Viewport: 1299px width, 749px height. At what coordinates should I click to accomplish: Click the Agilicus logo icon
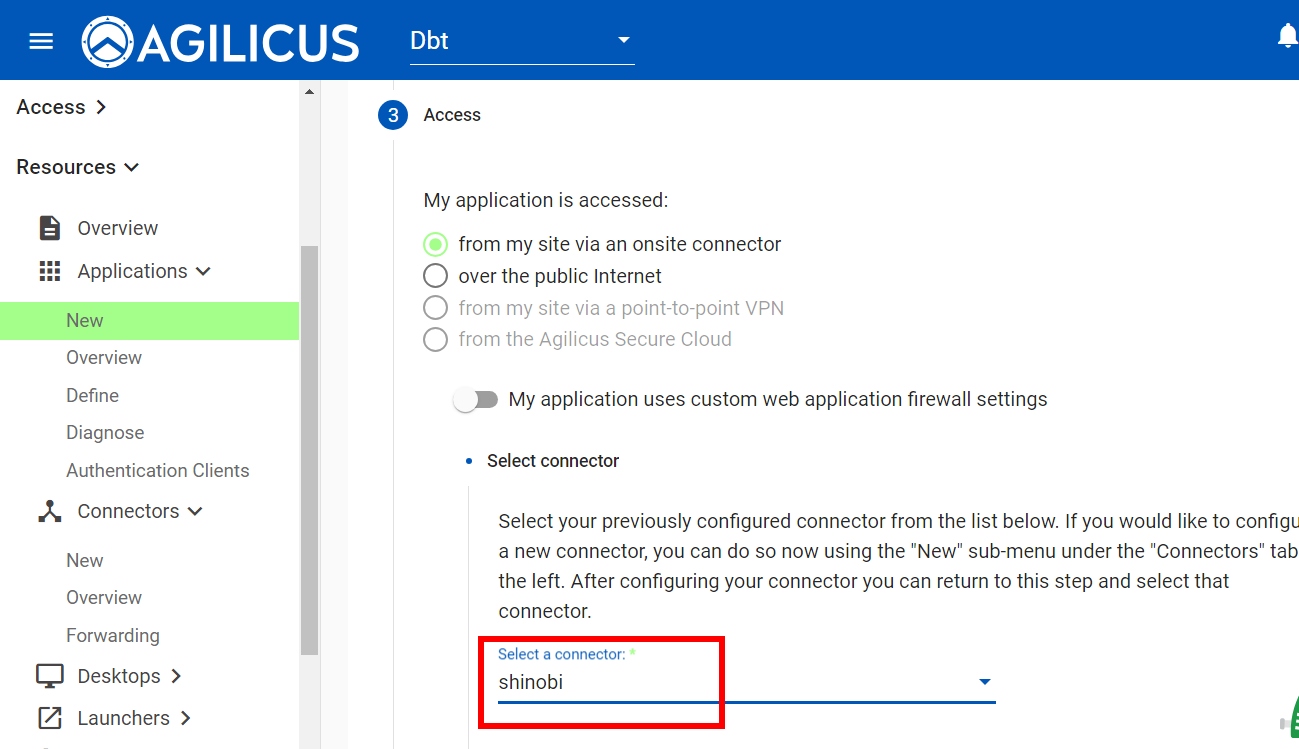[107, 41]
